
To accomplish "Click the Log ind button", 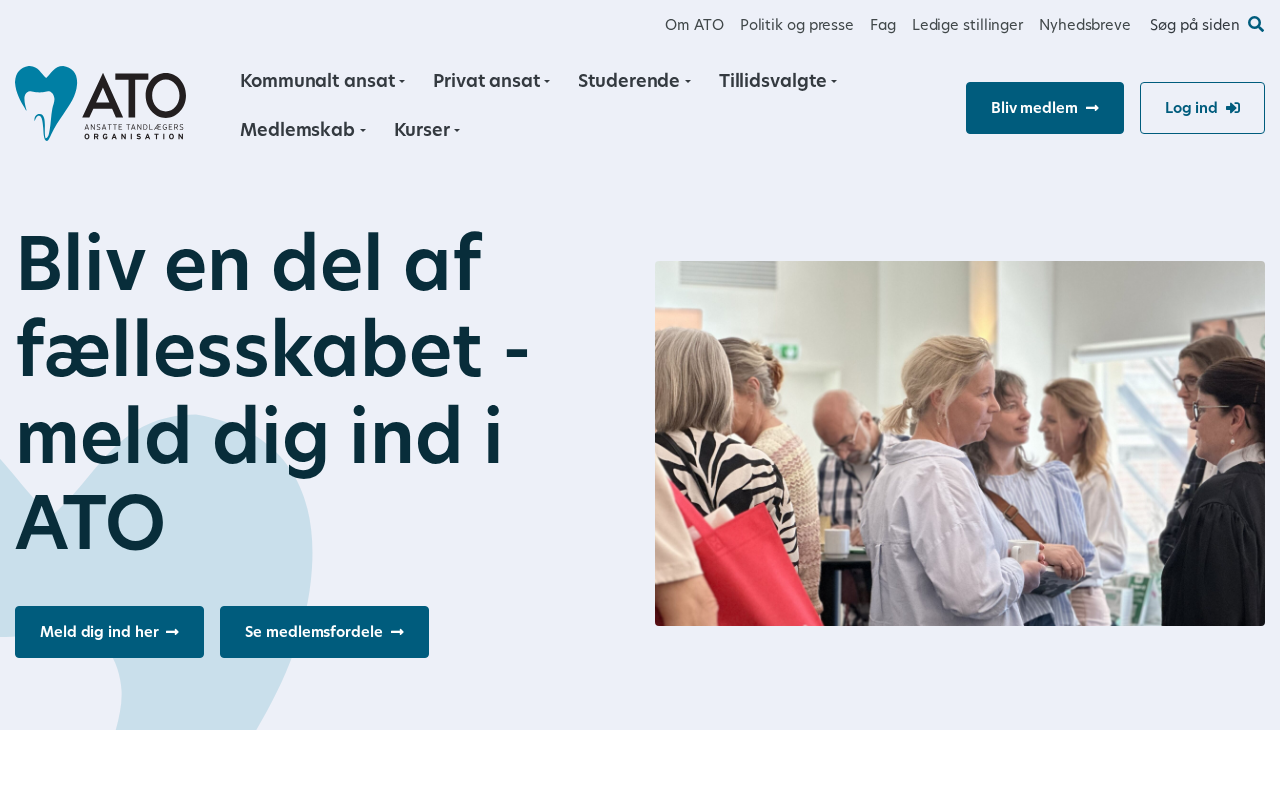I will (x=1202, y=108).
